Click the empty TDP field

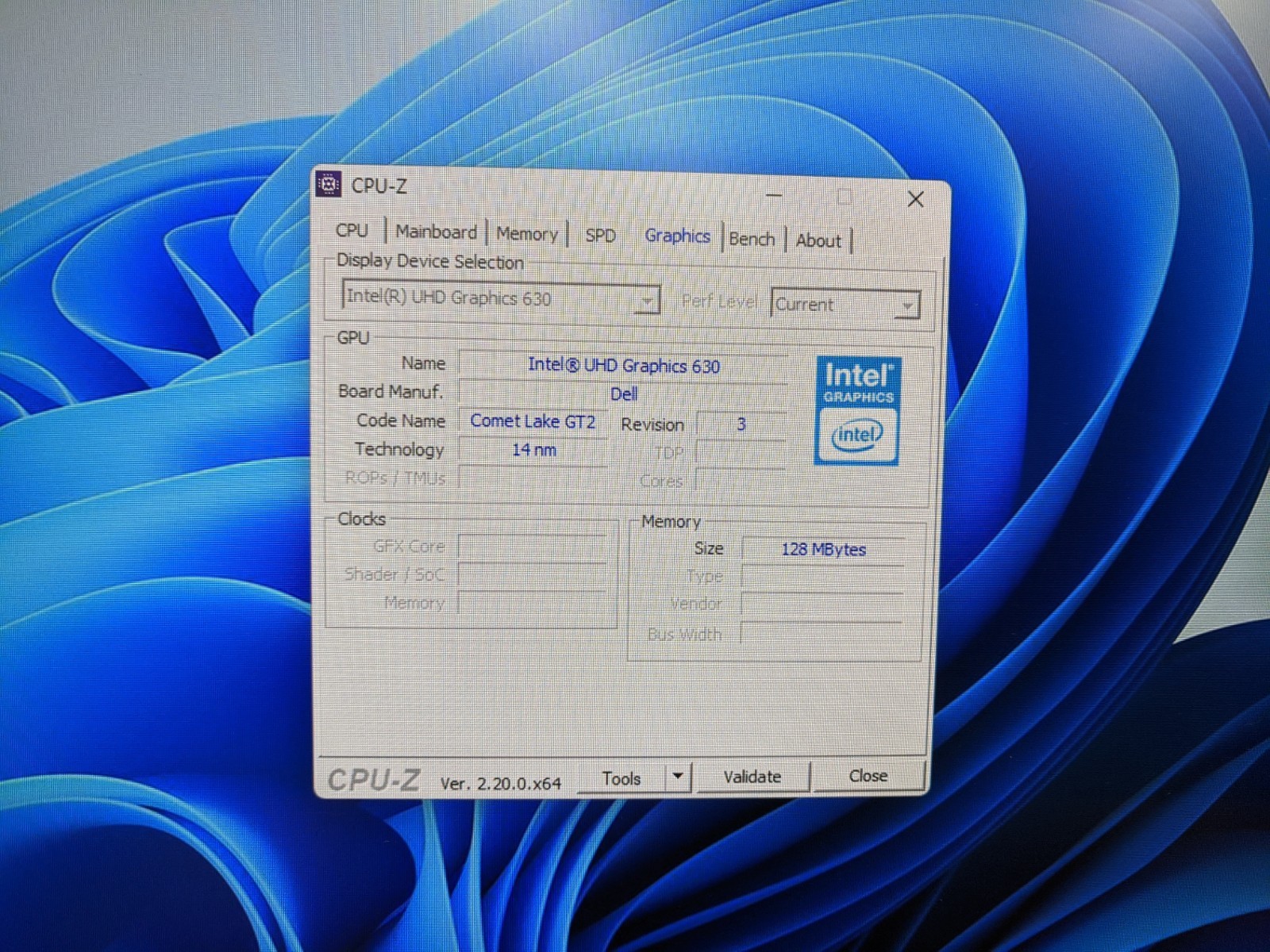741,453
